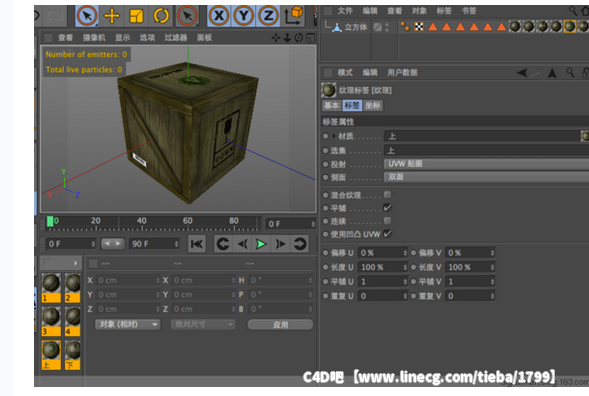The width and height of the screenshot is (589, 396).
Task: Go to start of animation
Action: point(196,244)
